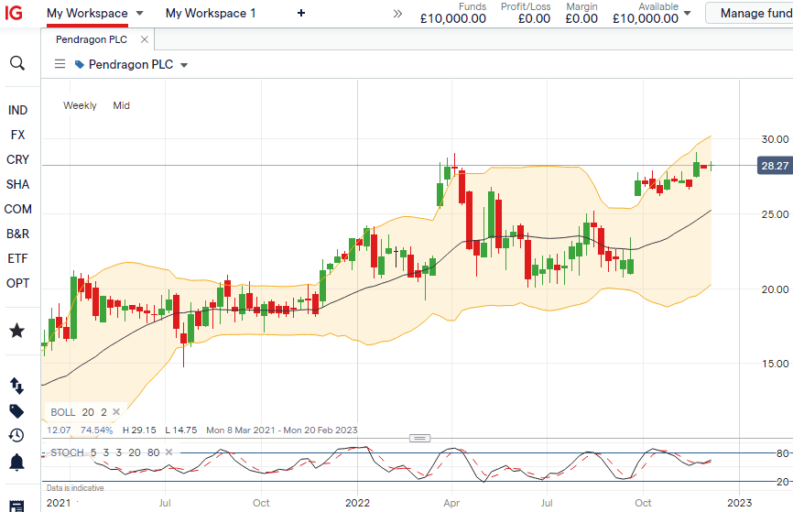Screen dimensions: 793x512
Task: Click the Oct 2022 time axis label near 2023
Action: click(x=643, y=503)
